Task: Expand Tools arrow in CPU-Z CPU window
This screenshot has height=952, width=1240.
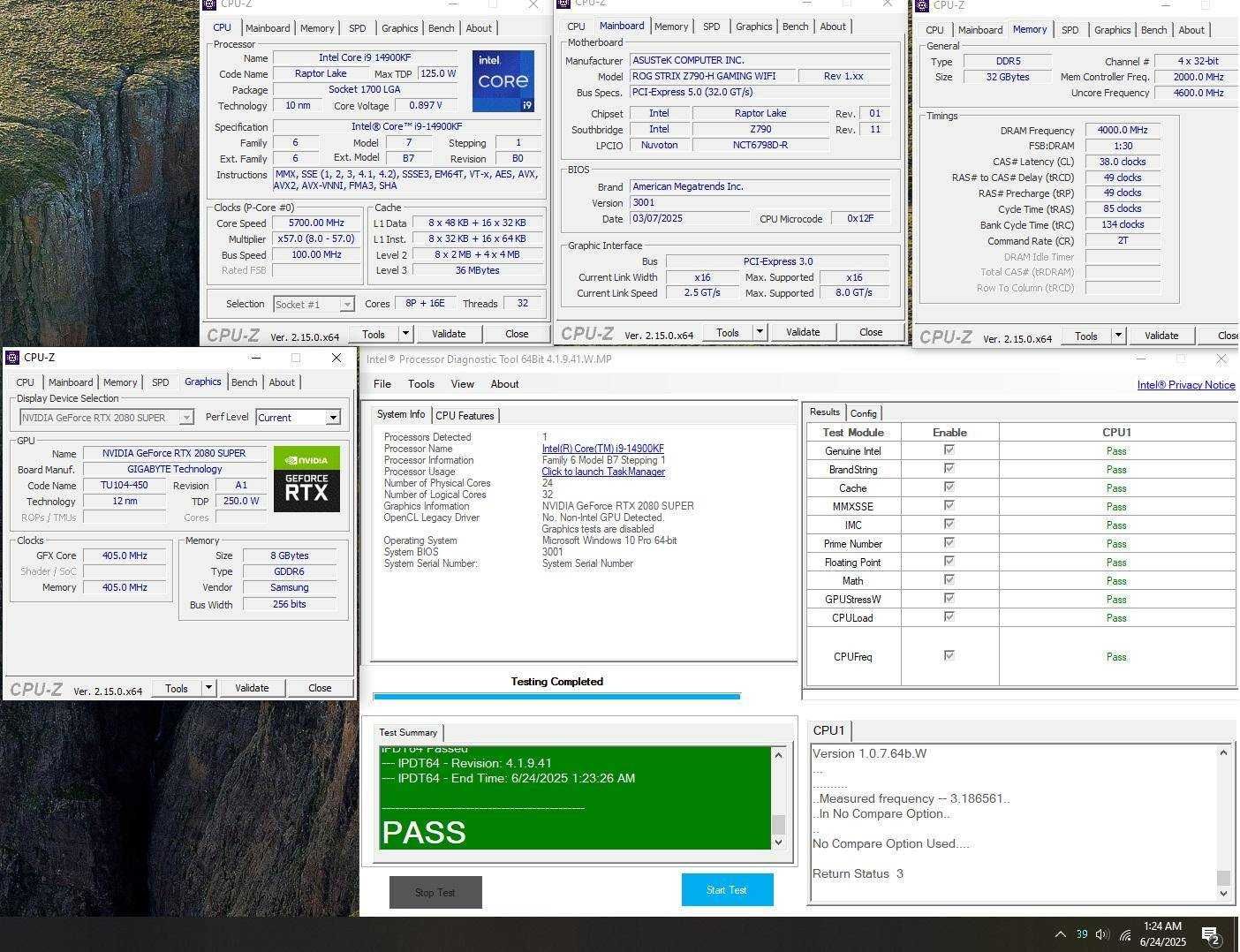Action: tap(405, 334)
